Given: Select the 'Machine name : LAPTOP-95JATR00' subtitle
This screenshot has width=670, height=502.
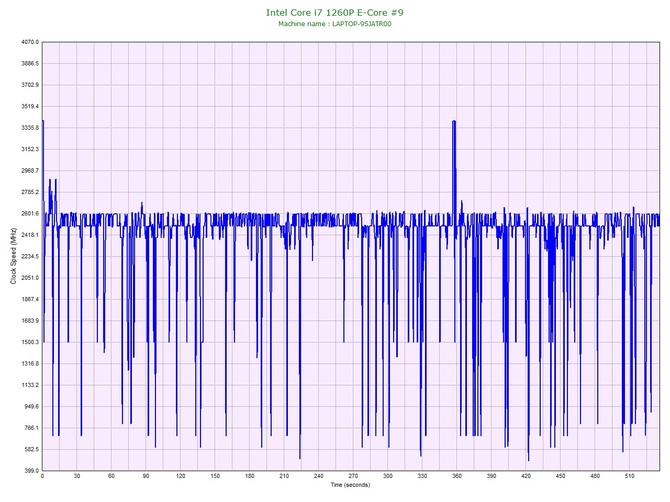Looking at the screenshot, I should pyautogui.click(x=335, y=24).
